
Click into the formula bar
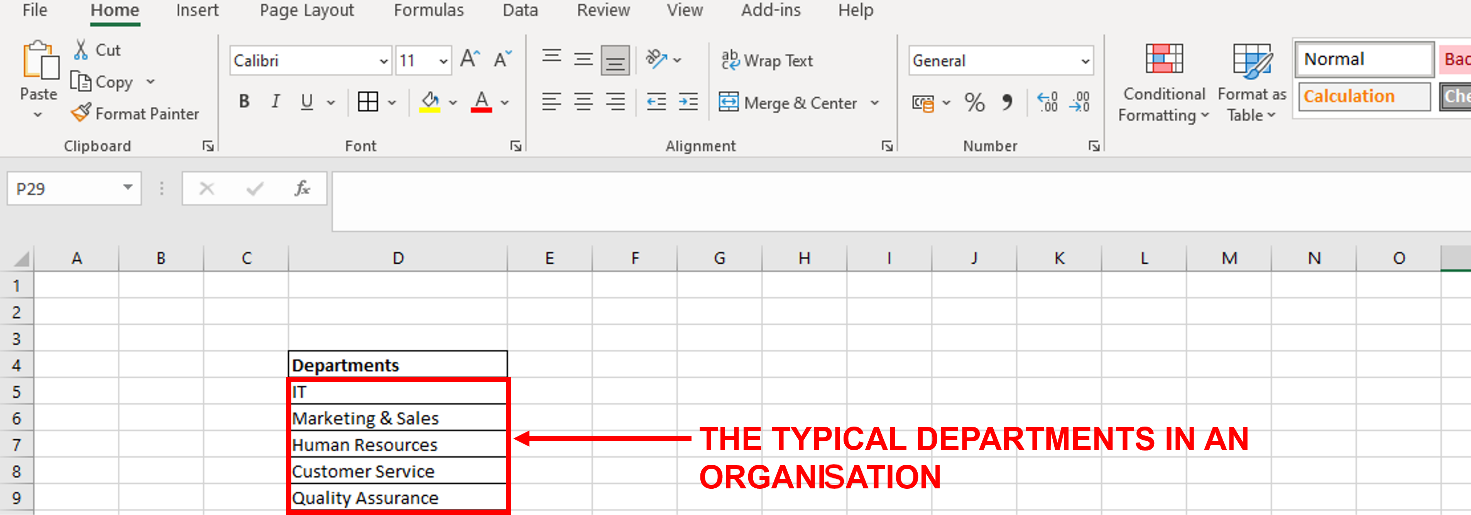(x=900, y=201)
